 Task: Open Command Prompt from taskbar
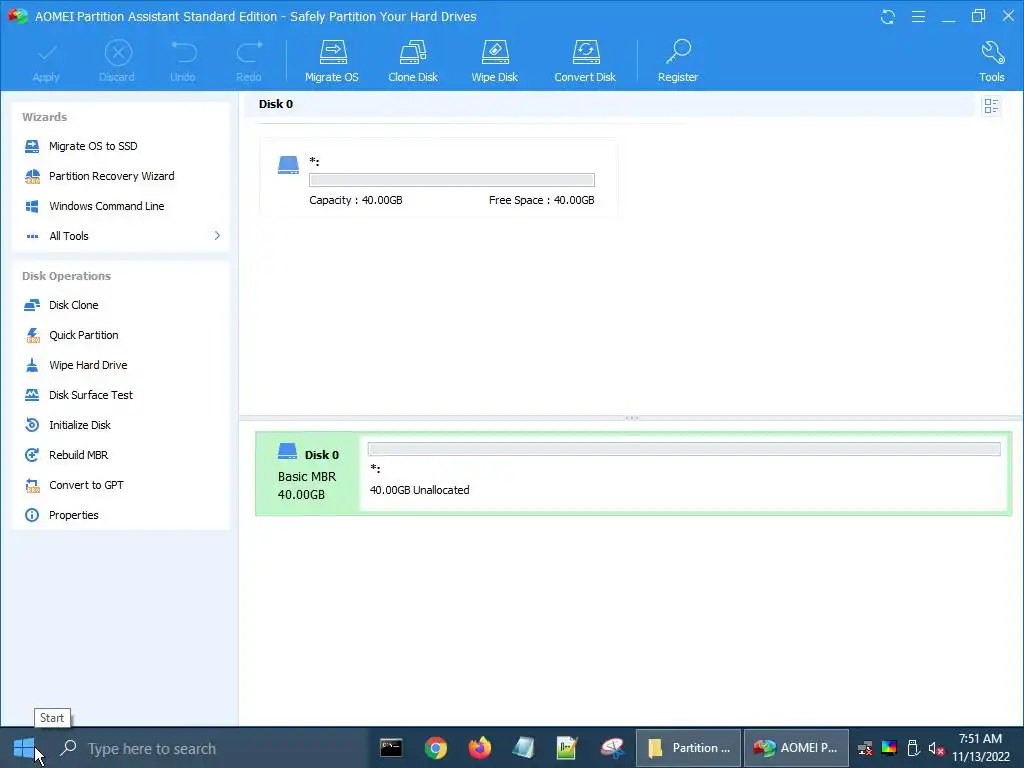(x=391, y=748)
